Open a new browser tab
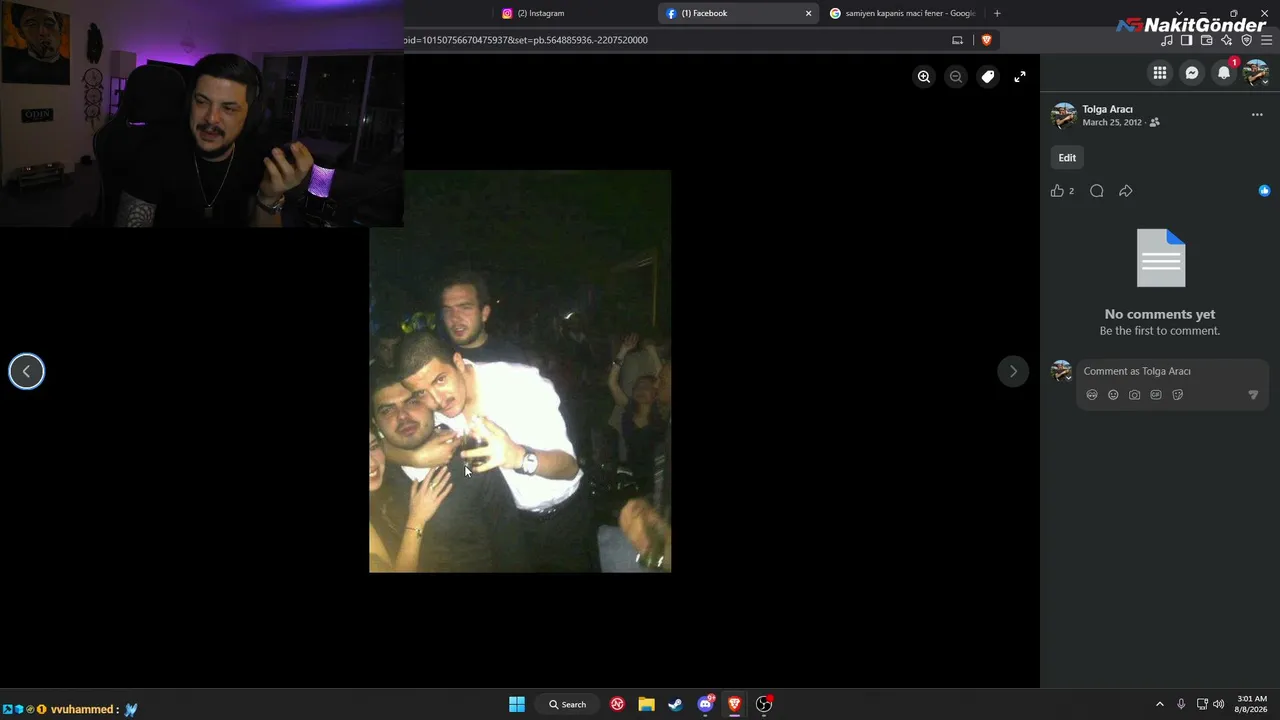 click(997, 13)
